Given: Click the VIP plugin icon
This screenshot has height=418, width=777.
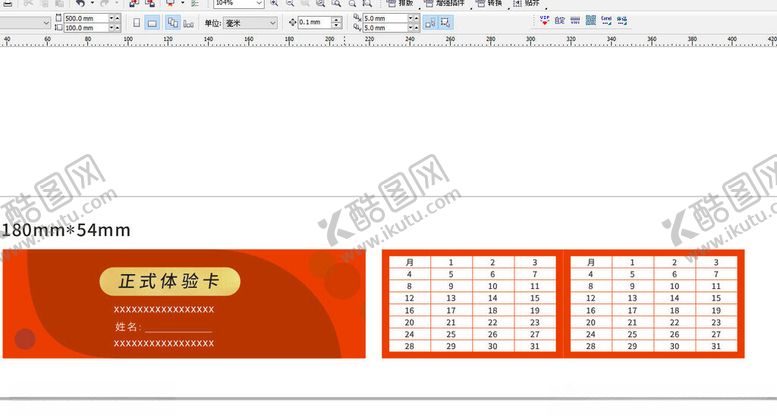Looking at the screenshot, I should pyautogui.click(x=544, y=20).
